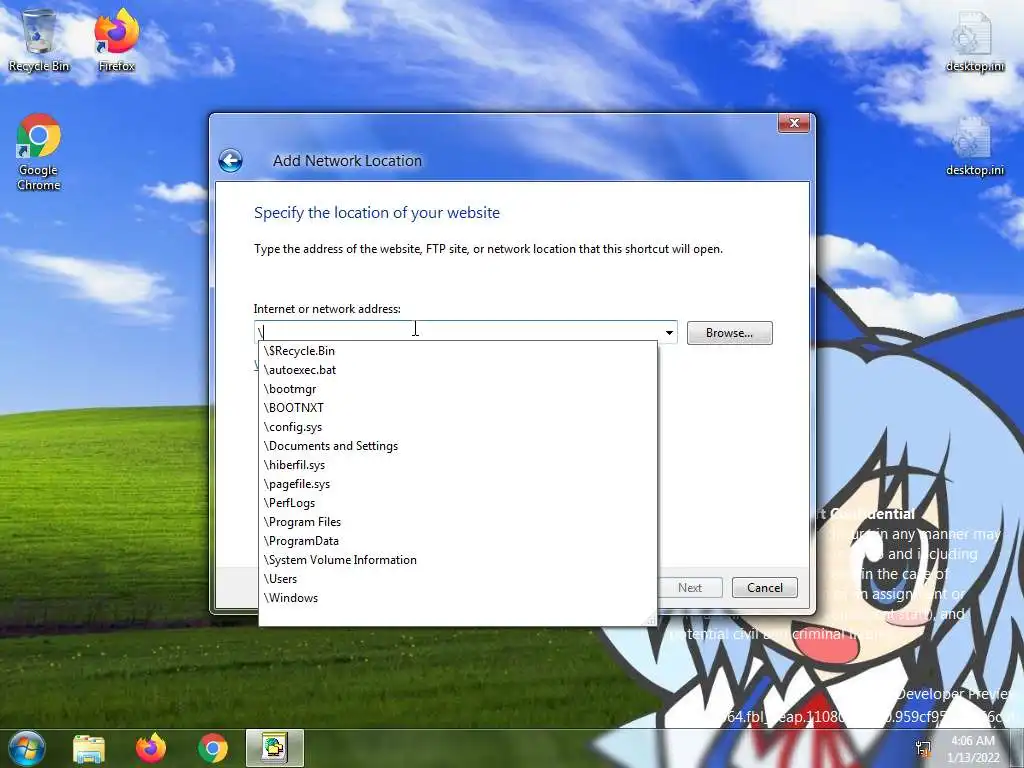Screen dimensions: 1024x768
Task: Pick \System Volume Information autocomplete entry
Action: click(458, 559)
